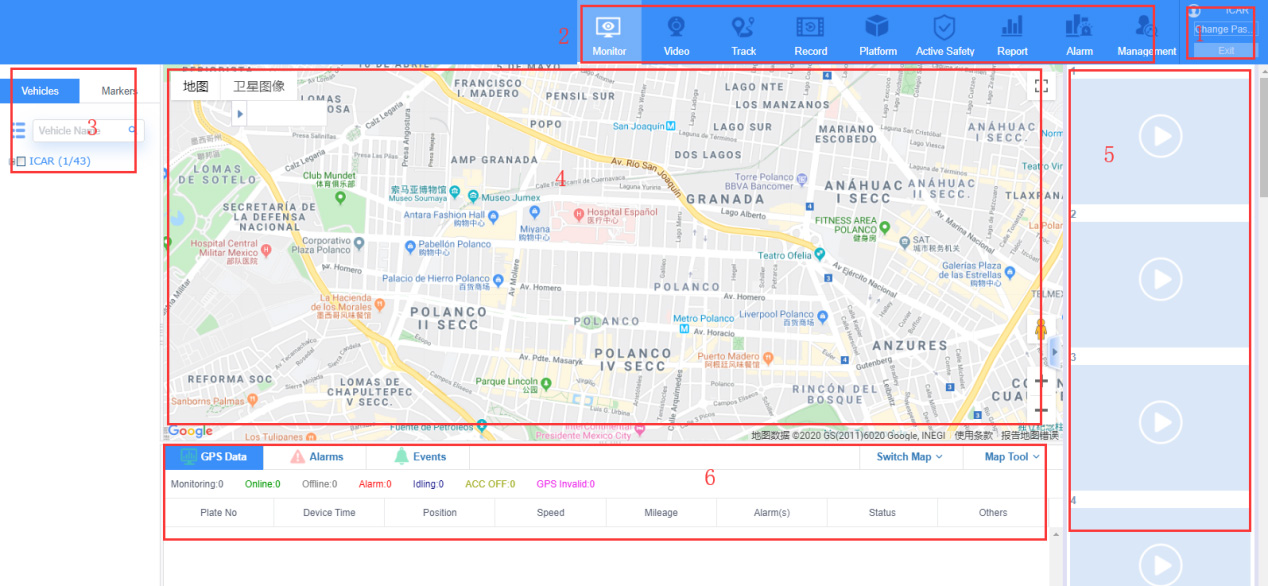Screen dimensions: 1268x586
Task: Click the Mileage column header
Action: click(661, 513)
